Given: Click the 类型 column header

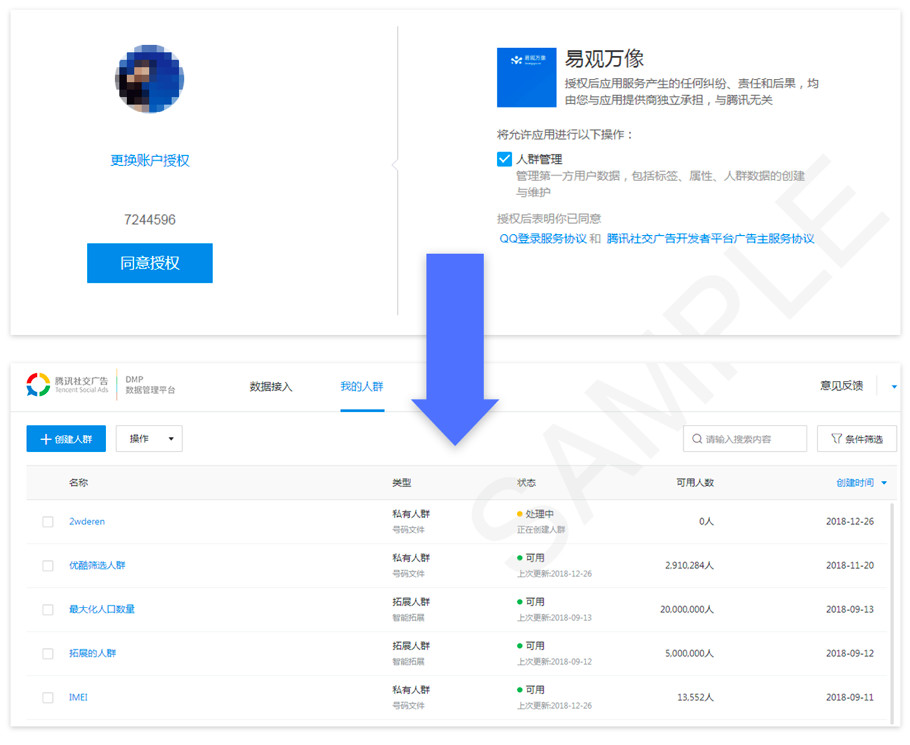Looking at the screenshot, I should coord(402,483).
